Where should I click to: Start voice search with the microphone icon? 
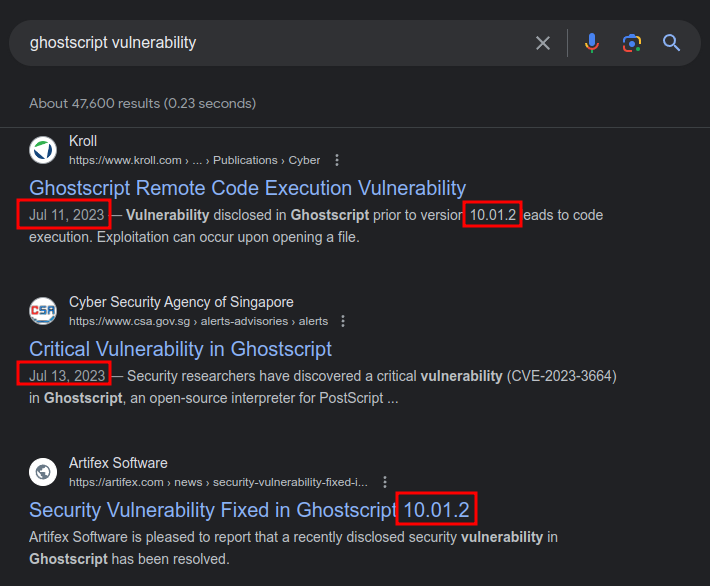(592, 43)
